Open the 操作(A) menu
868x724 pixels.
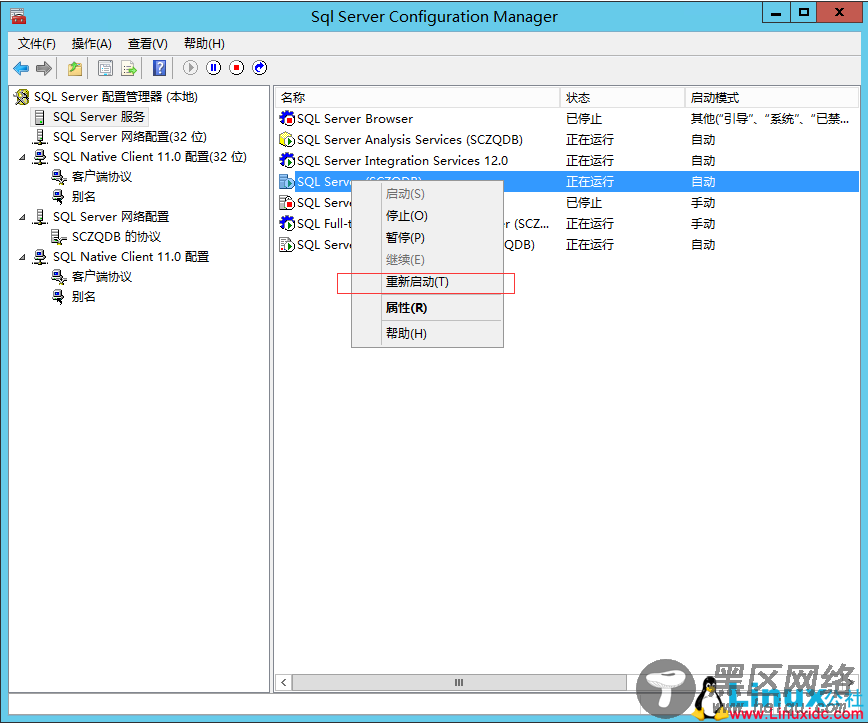tap(91, 44)
